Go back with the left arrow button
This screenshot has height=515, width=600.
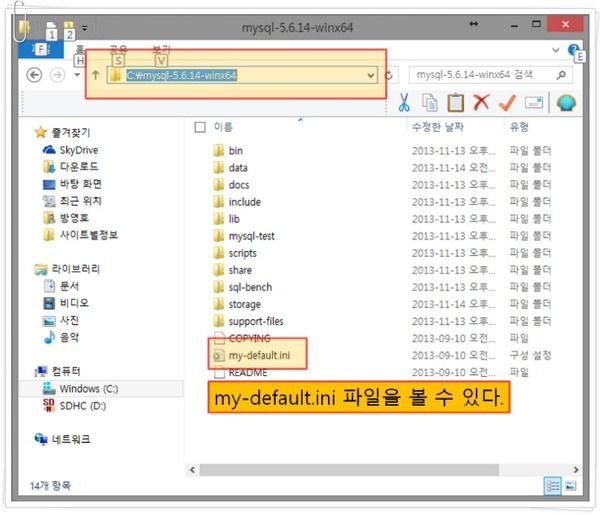click(x=34, y=75)
